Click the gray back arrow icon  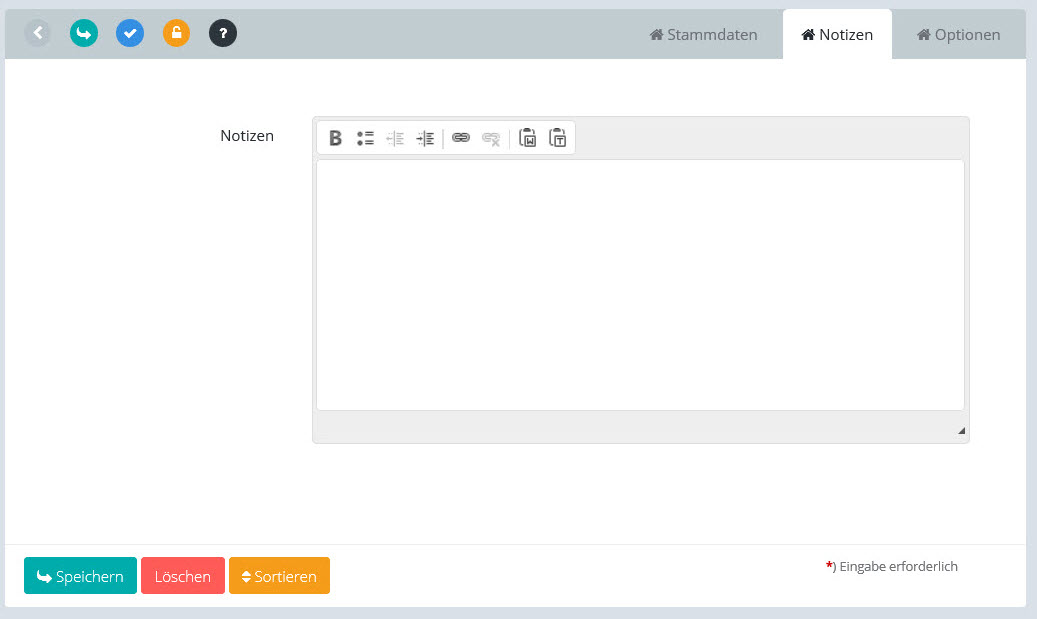click(38, 33)
